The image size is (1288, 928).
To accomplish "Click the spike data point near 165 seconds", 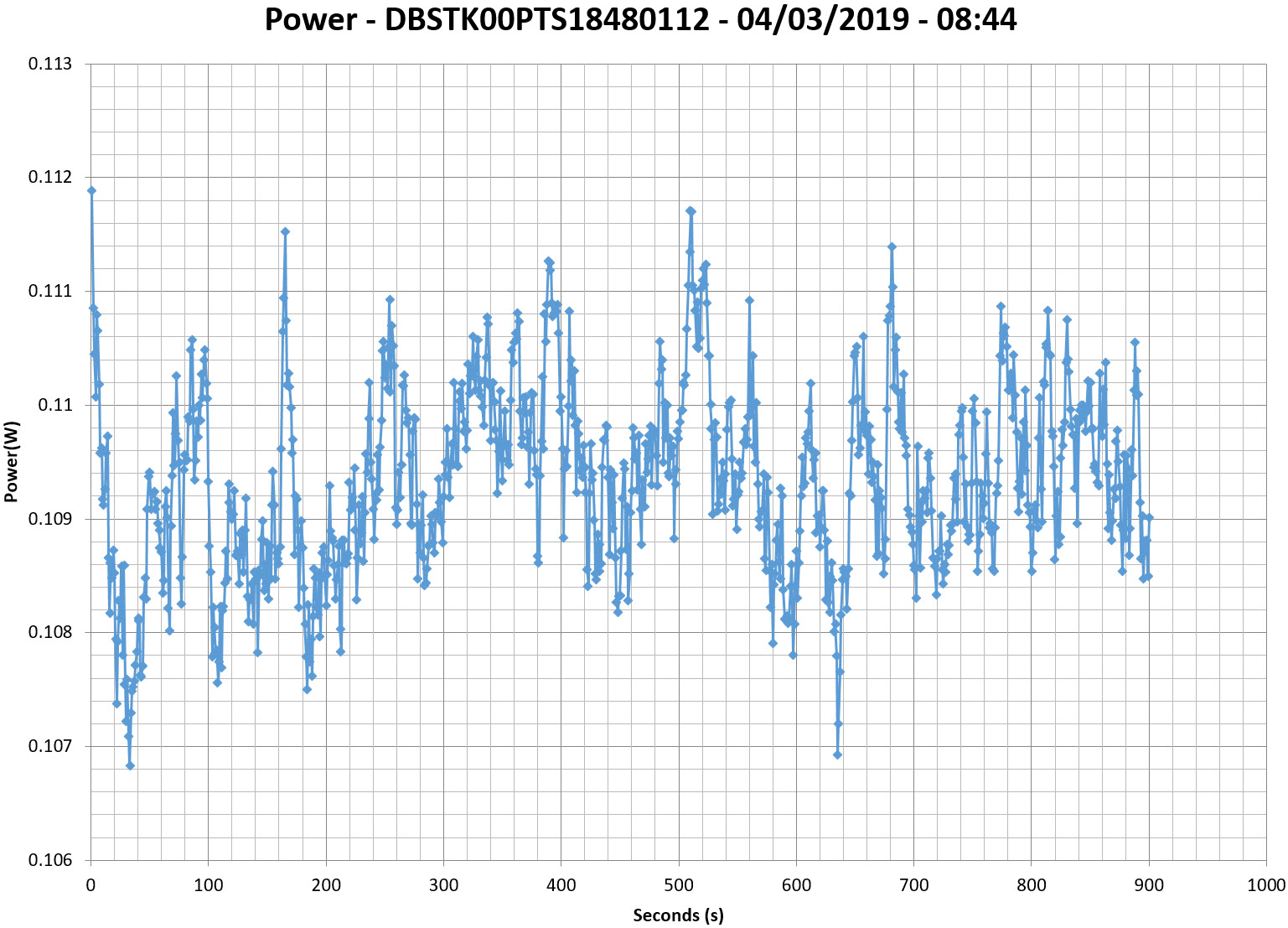I will 285,231.
